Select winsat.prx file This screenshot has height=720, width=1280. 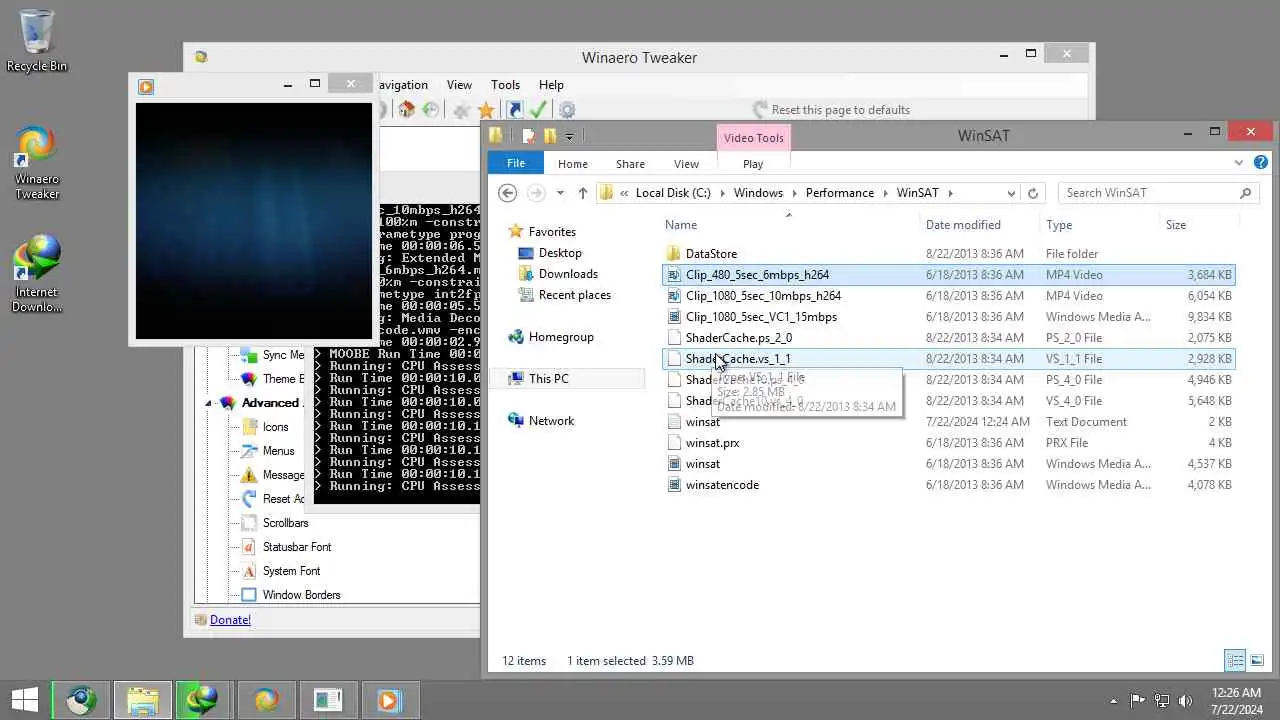pos(713,443)
